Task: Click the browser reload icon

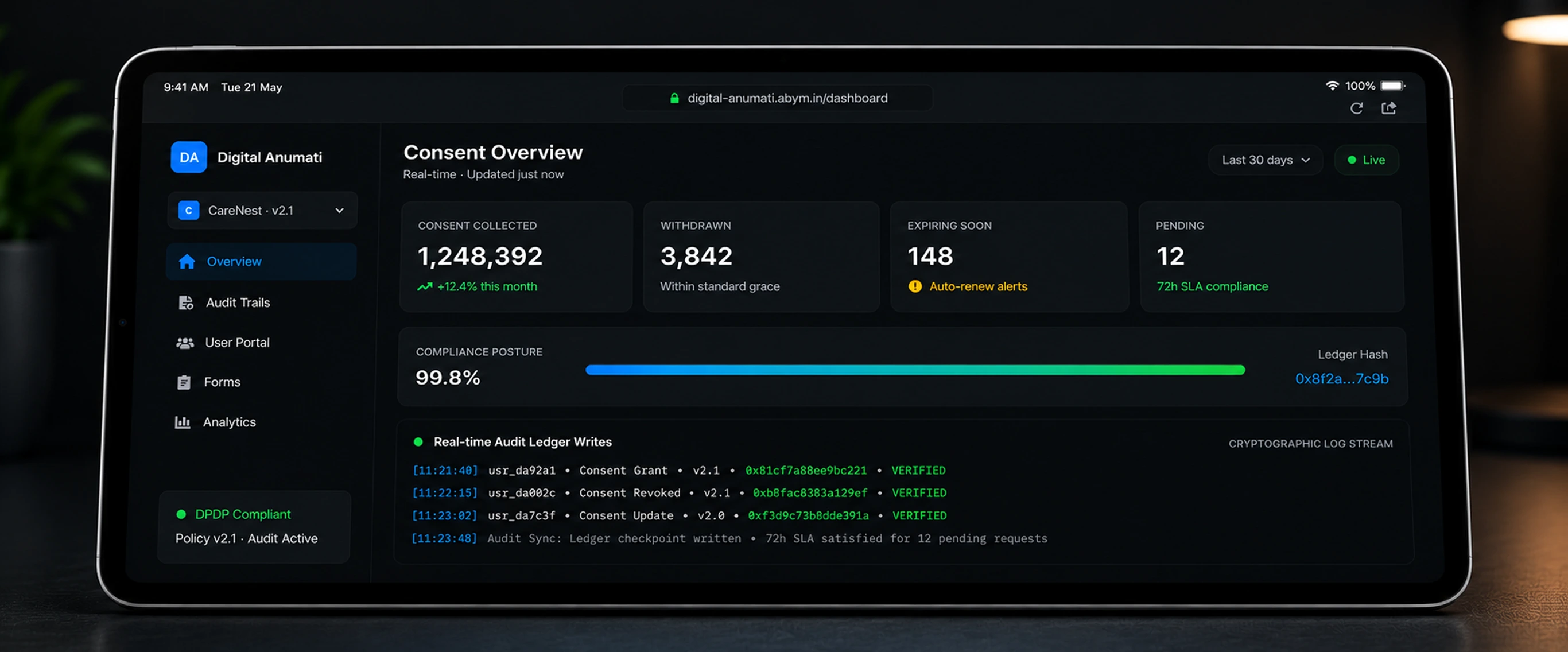Action: pos(1356,108)
